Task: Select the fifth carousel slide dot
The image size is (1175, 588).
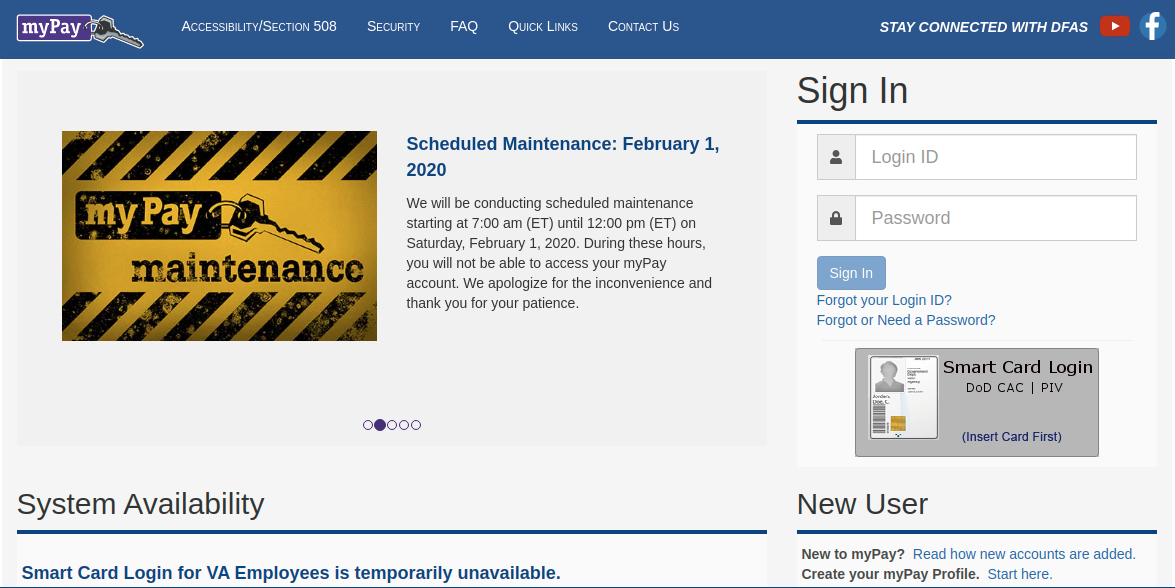Action: pos(416,425)
